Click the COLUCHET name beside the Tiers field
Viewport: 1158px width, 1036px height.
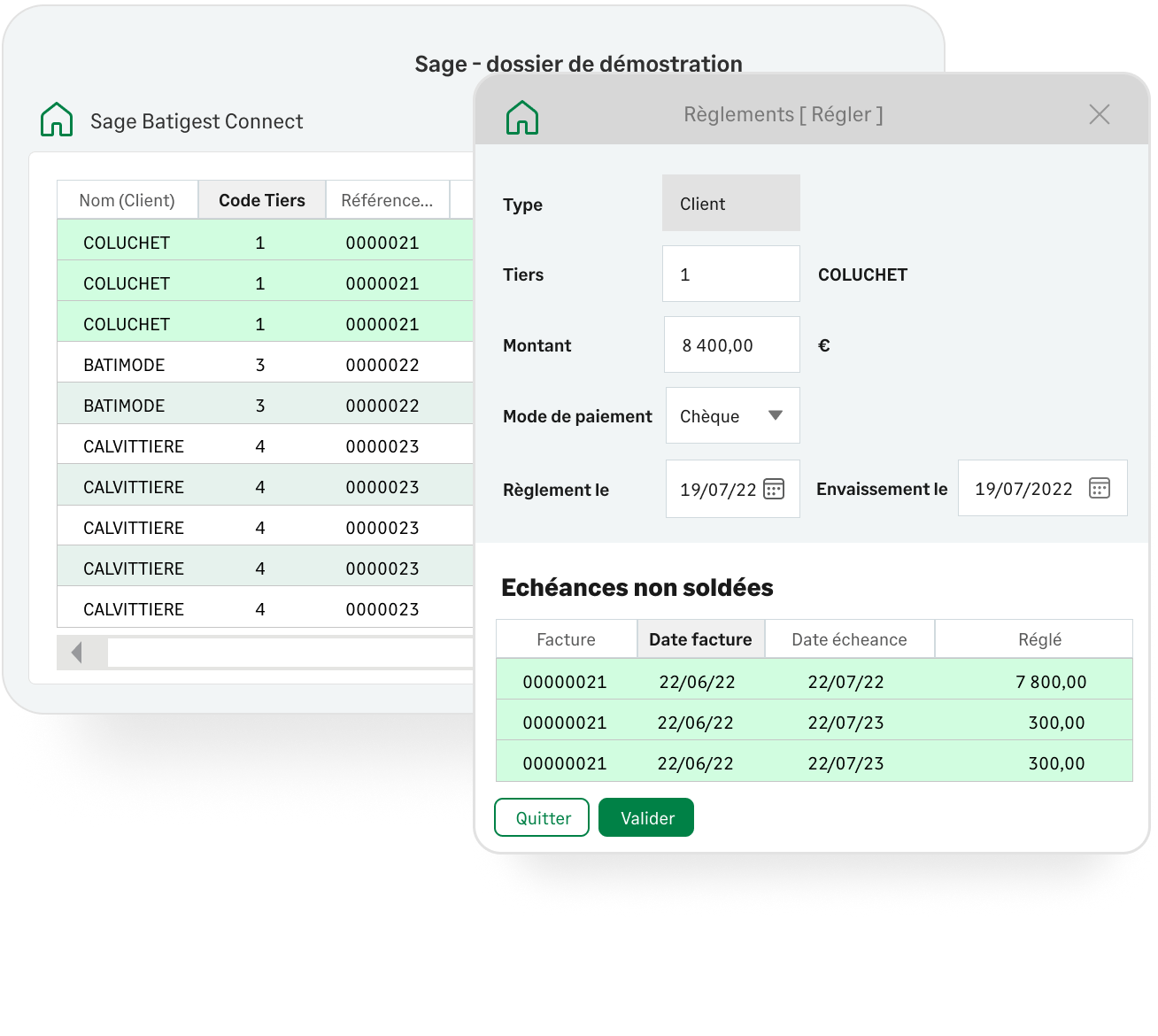click(x=862, y=274)
